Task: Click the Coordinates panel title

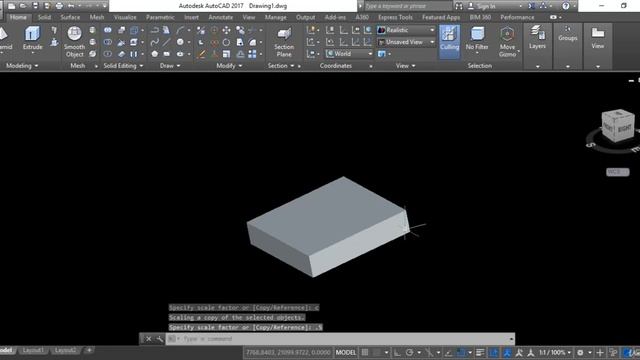Action: point(336,66)
